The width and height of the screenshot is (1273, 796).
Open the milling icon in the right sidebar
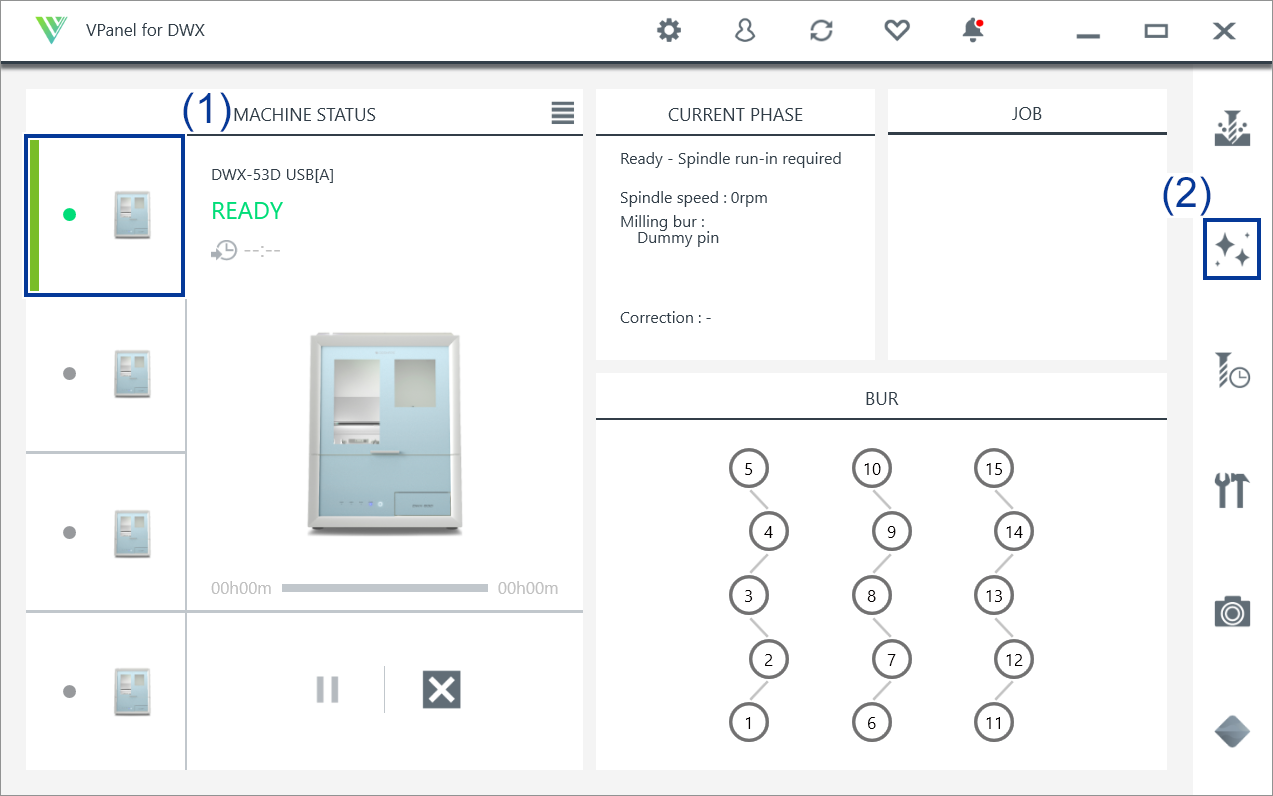1232,128
